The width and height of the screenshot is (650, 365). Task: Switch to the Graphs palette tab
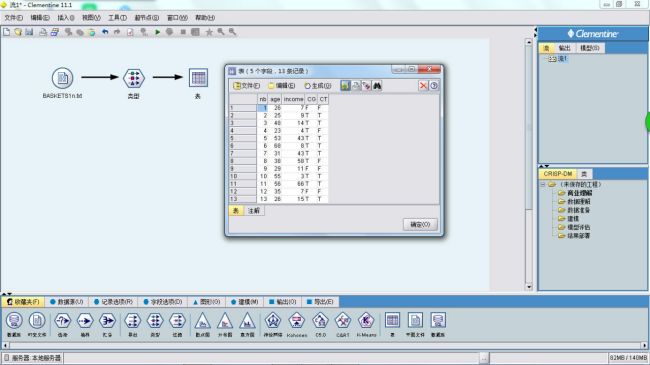tap(206, 302)
